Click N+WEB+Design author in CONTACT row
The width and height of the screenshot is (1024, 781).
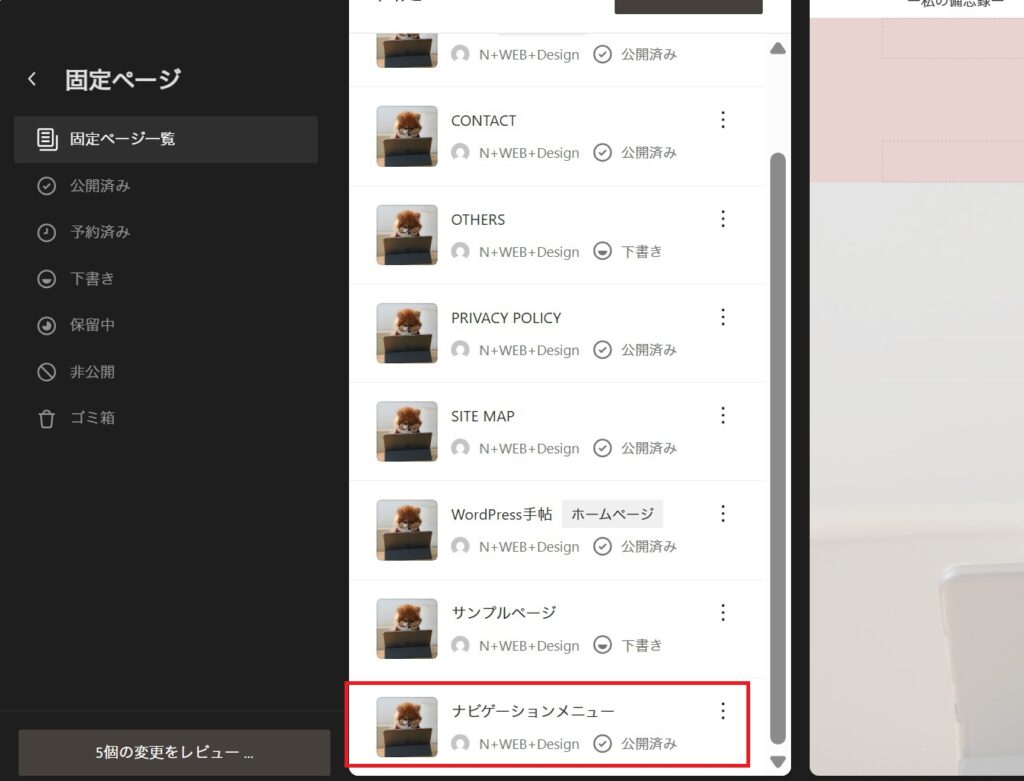point(529,153)
